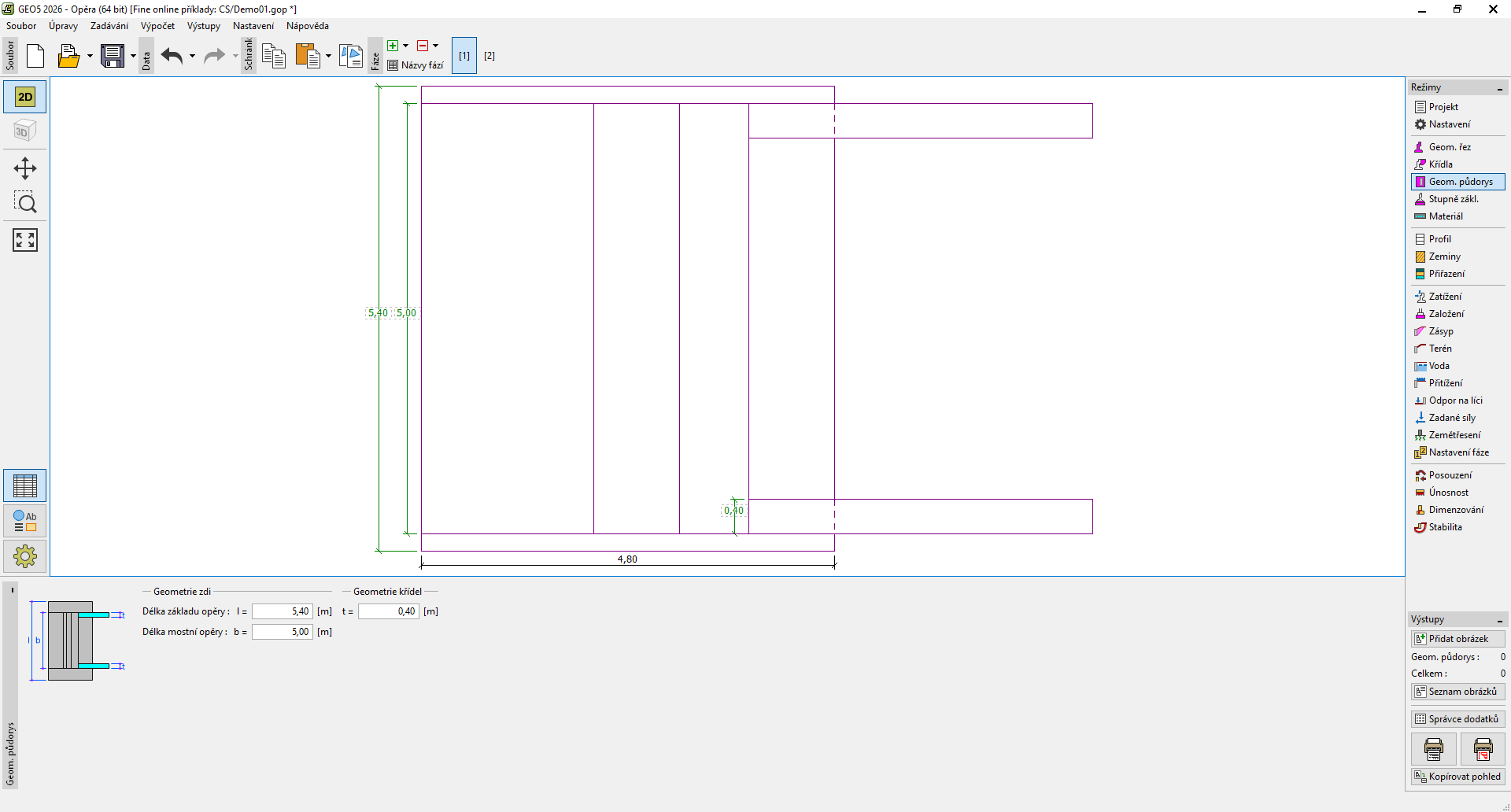The image size is (1511, 812).
Task: Select Zeminy in the modes list
Action: pos(1444,257)
